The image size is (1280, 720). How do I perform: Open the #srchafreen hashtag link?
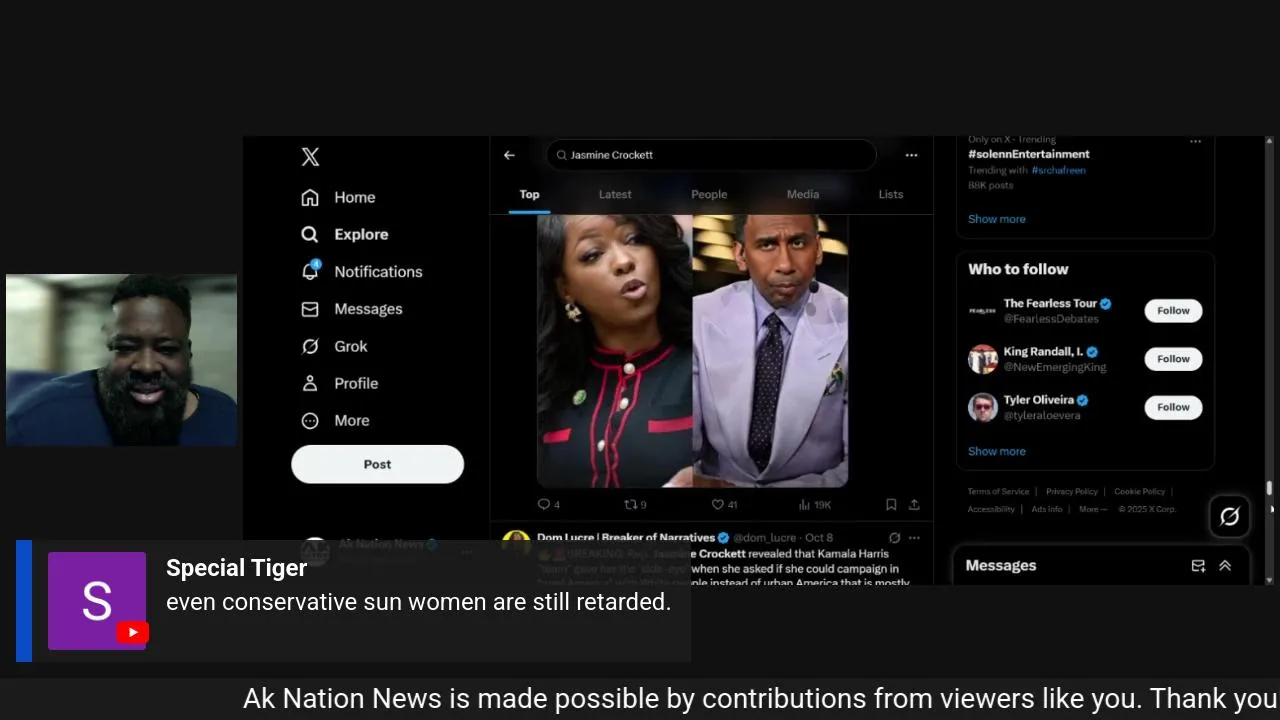pyautogui.click(x=1058, y=170)
